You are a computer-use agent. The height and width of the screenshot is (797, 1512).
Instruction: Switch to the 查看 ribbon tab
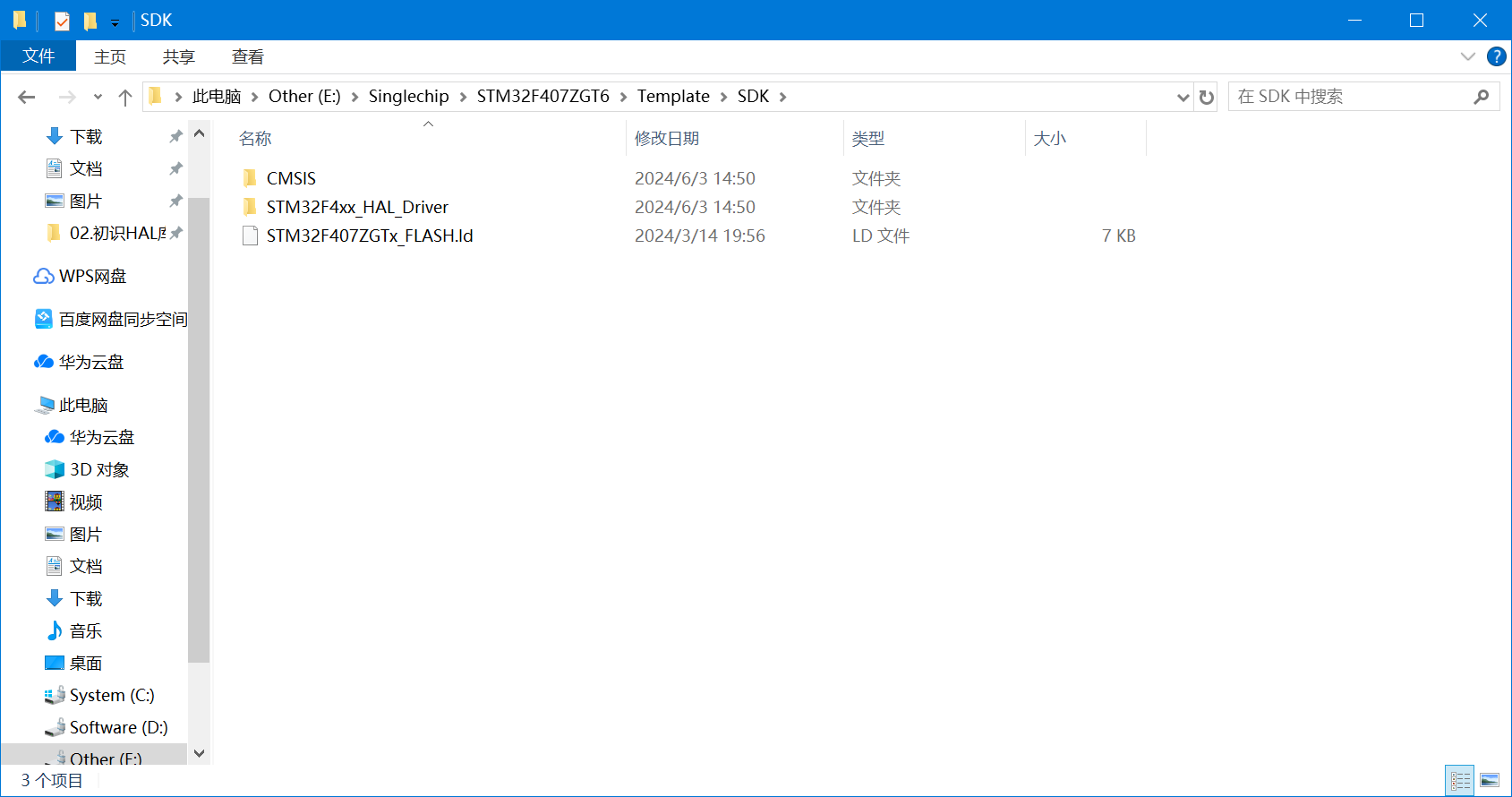click(248, 56)
